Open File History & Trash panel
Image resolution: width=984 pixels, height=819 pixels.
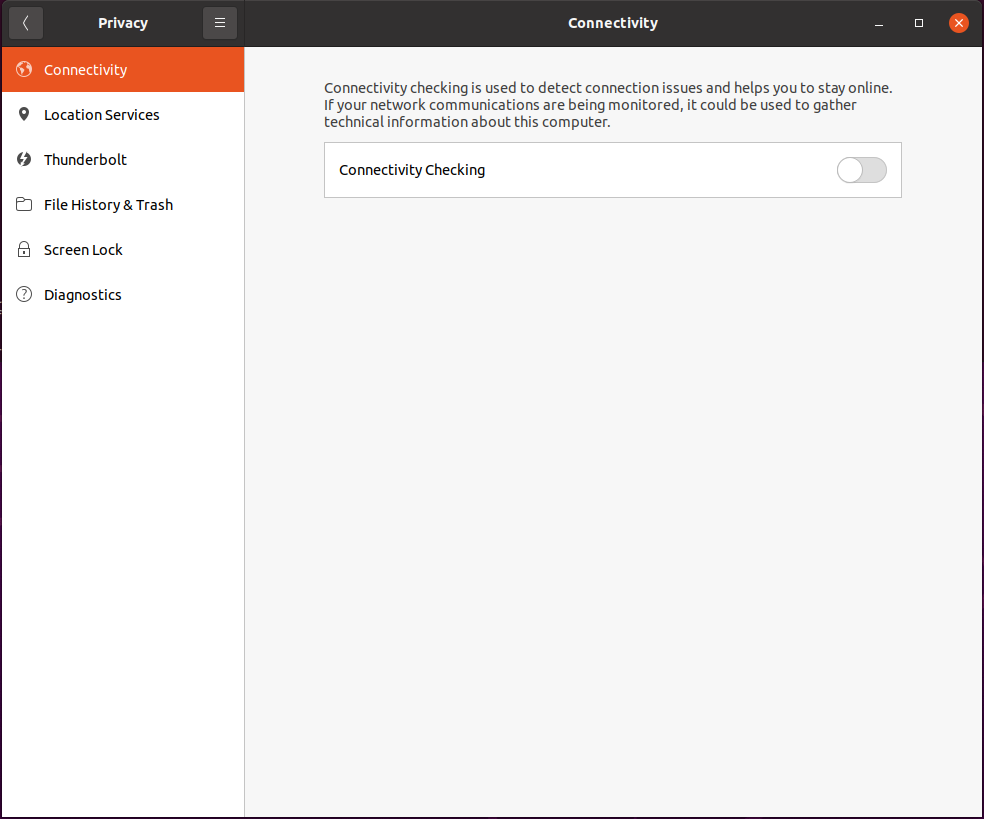click(x=123, y=205)
